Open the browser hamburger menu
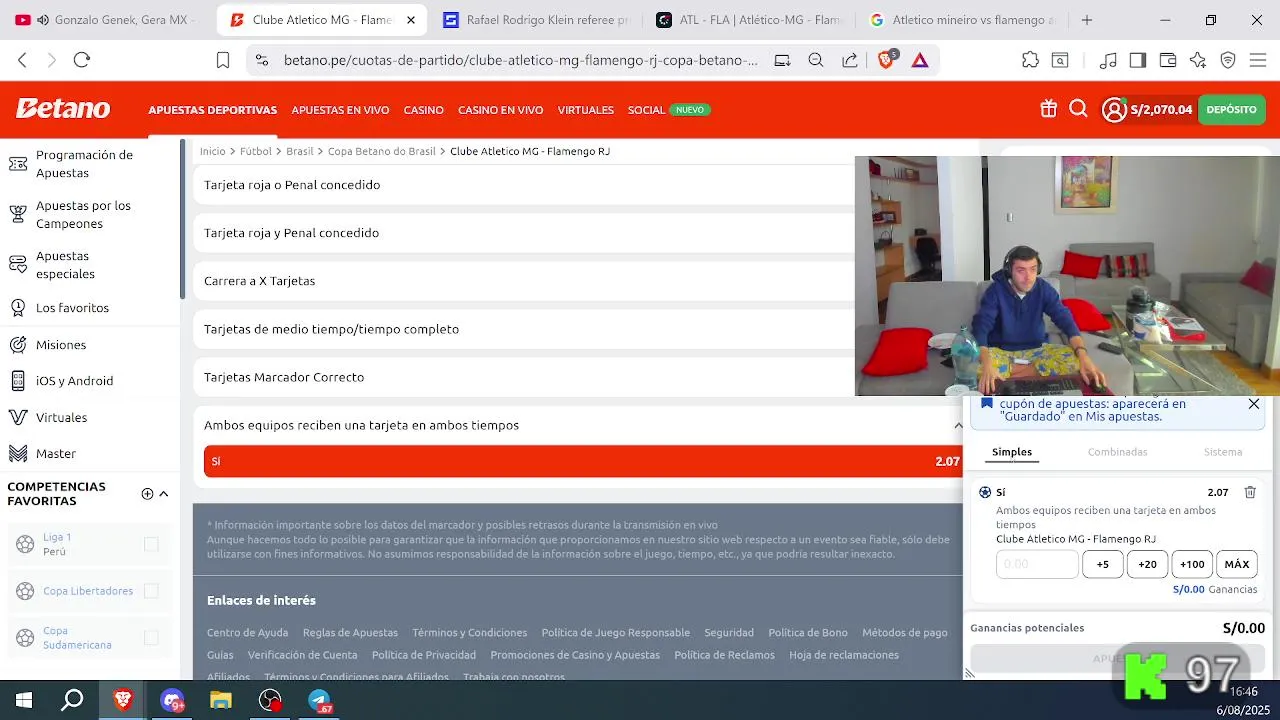Viewport: 1280px width, 720px height. [x=1258, y=60]
